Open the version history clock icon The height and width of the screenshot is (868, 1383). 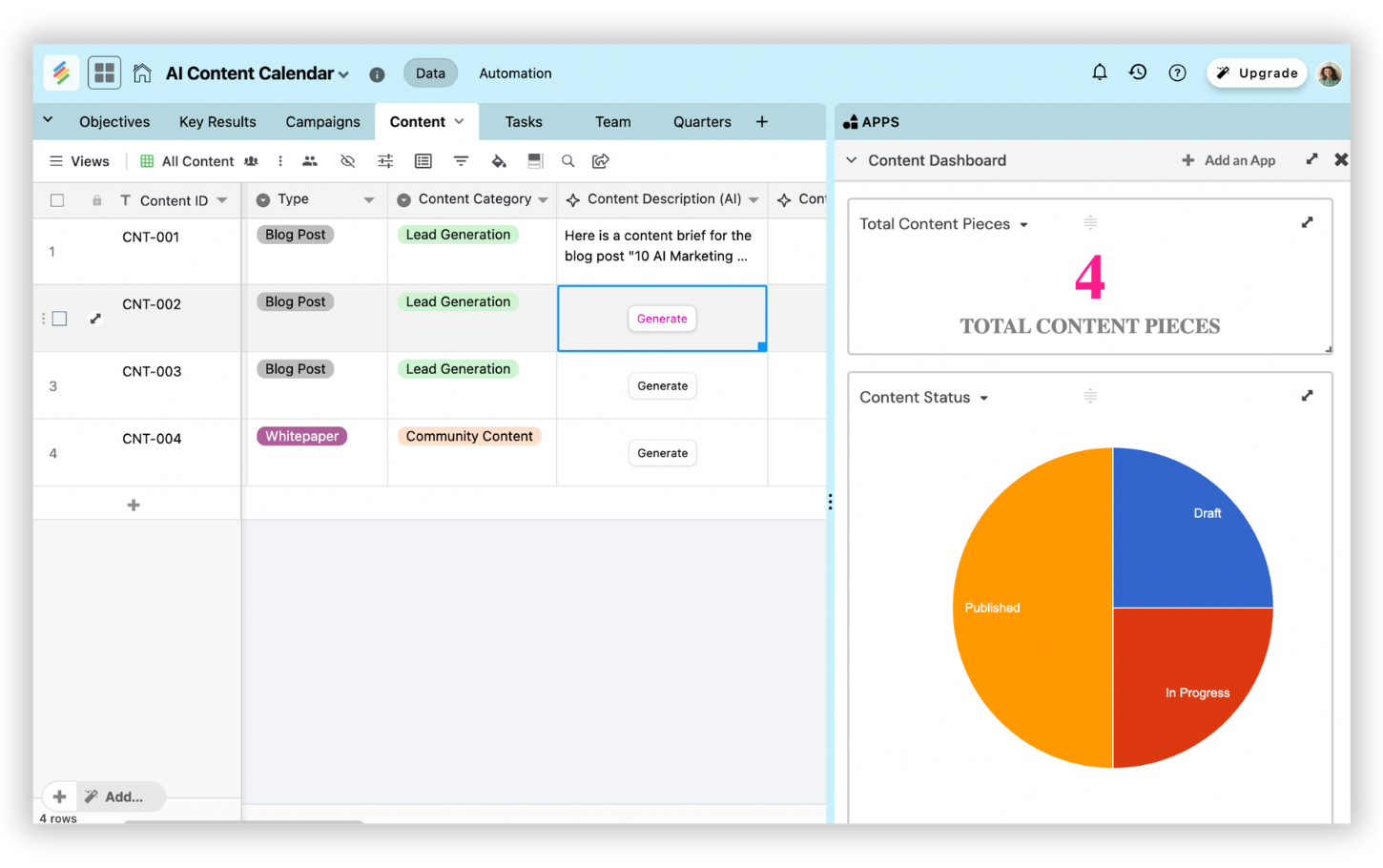1138,72
